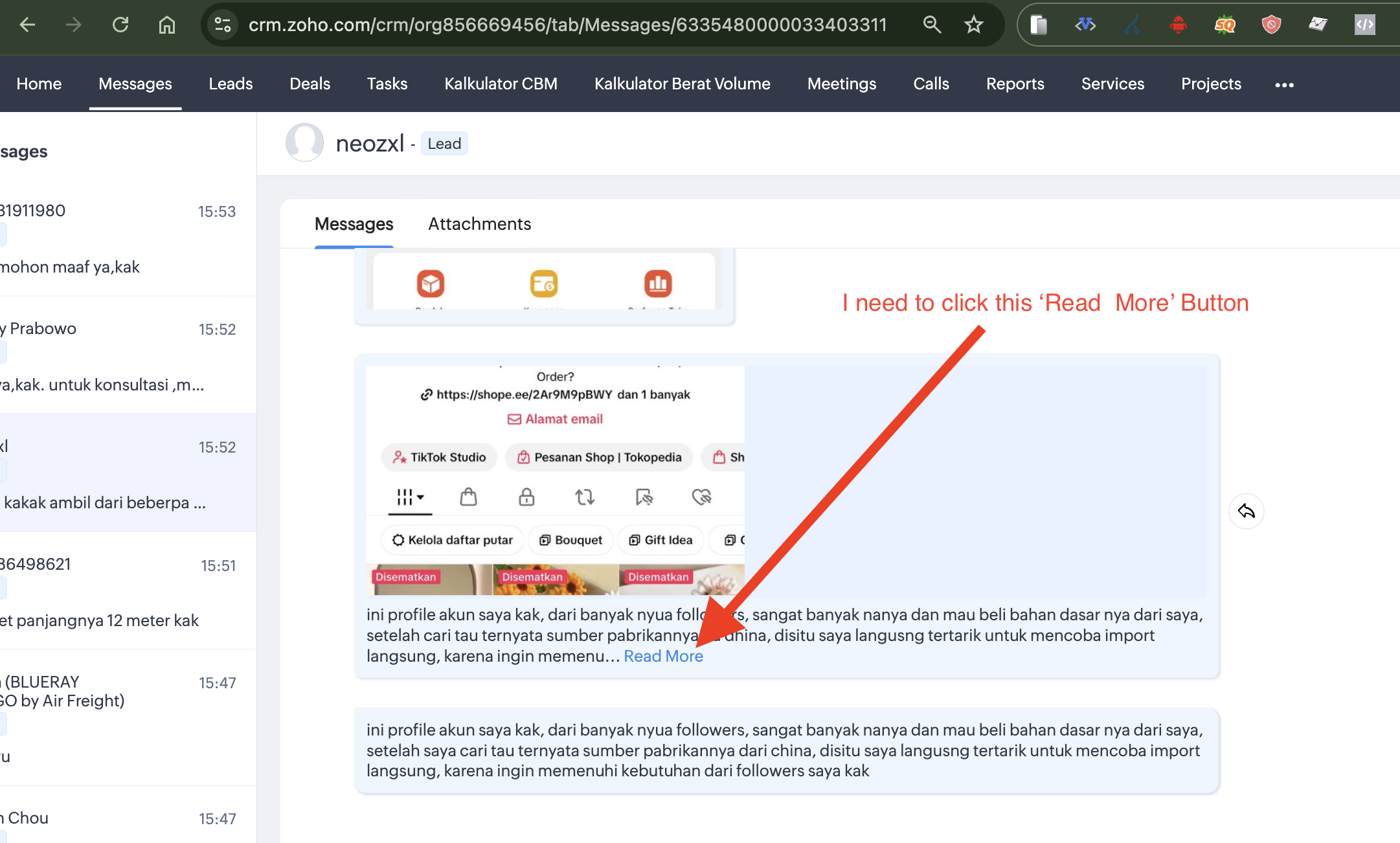Click the SQ extension icon
Screen dimensions: 1400x843
(1225, 25)
